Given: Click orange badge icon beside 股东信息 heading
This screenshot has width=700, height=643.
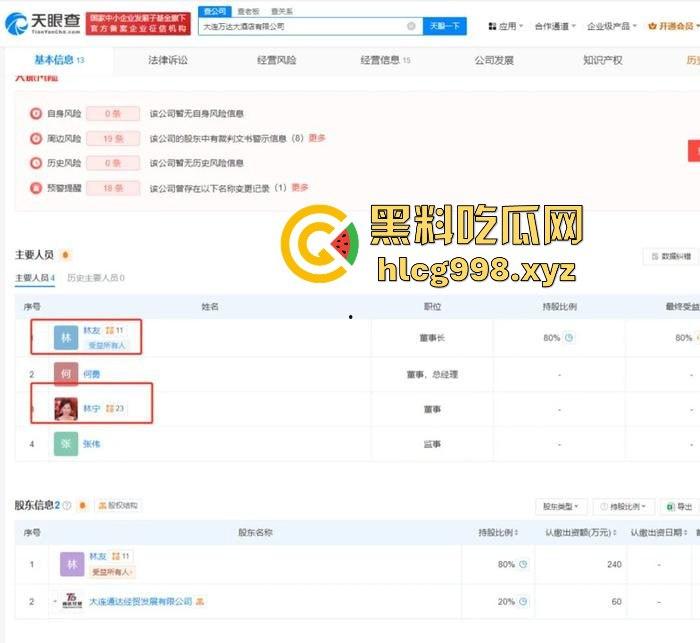Looking at the screenshot, I should (83, 505).
